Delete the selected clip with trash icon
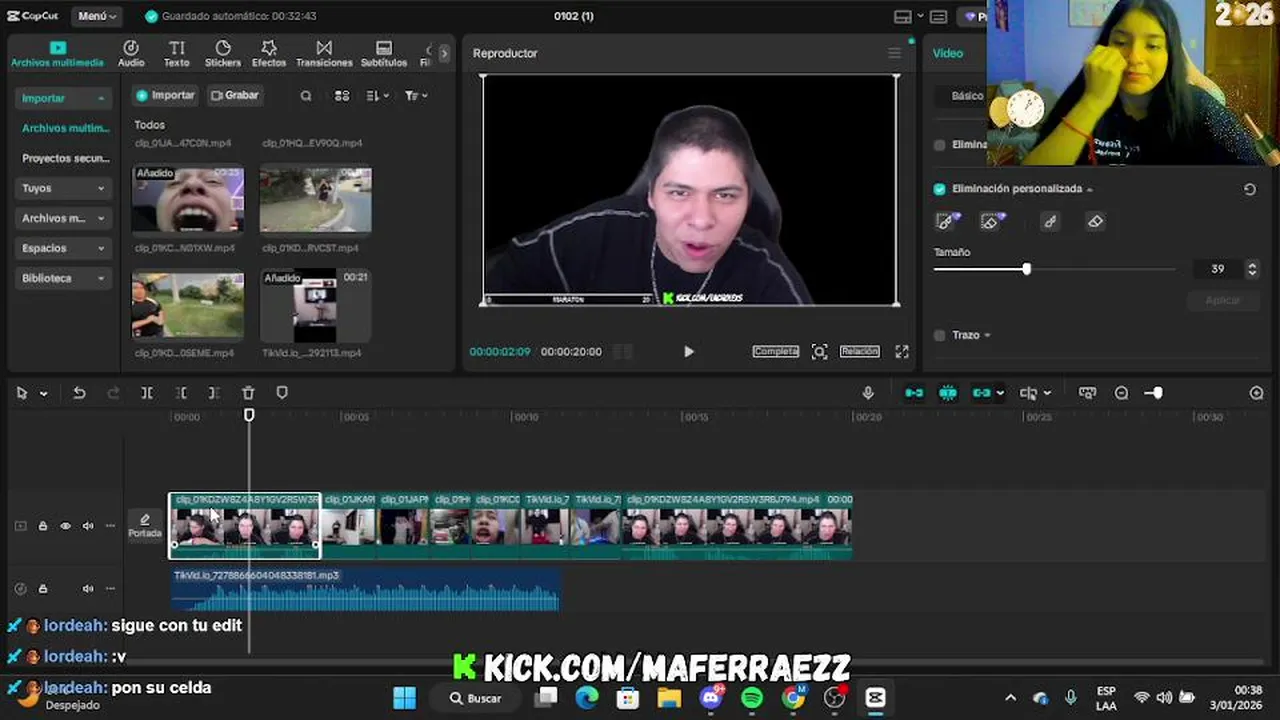Screen dimensions: 1280x720 pyautogui.click(x=248, y=393)
